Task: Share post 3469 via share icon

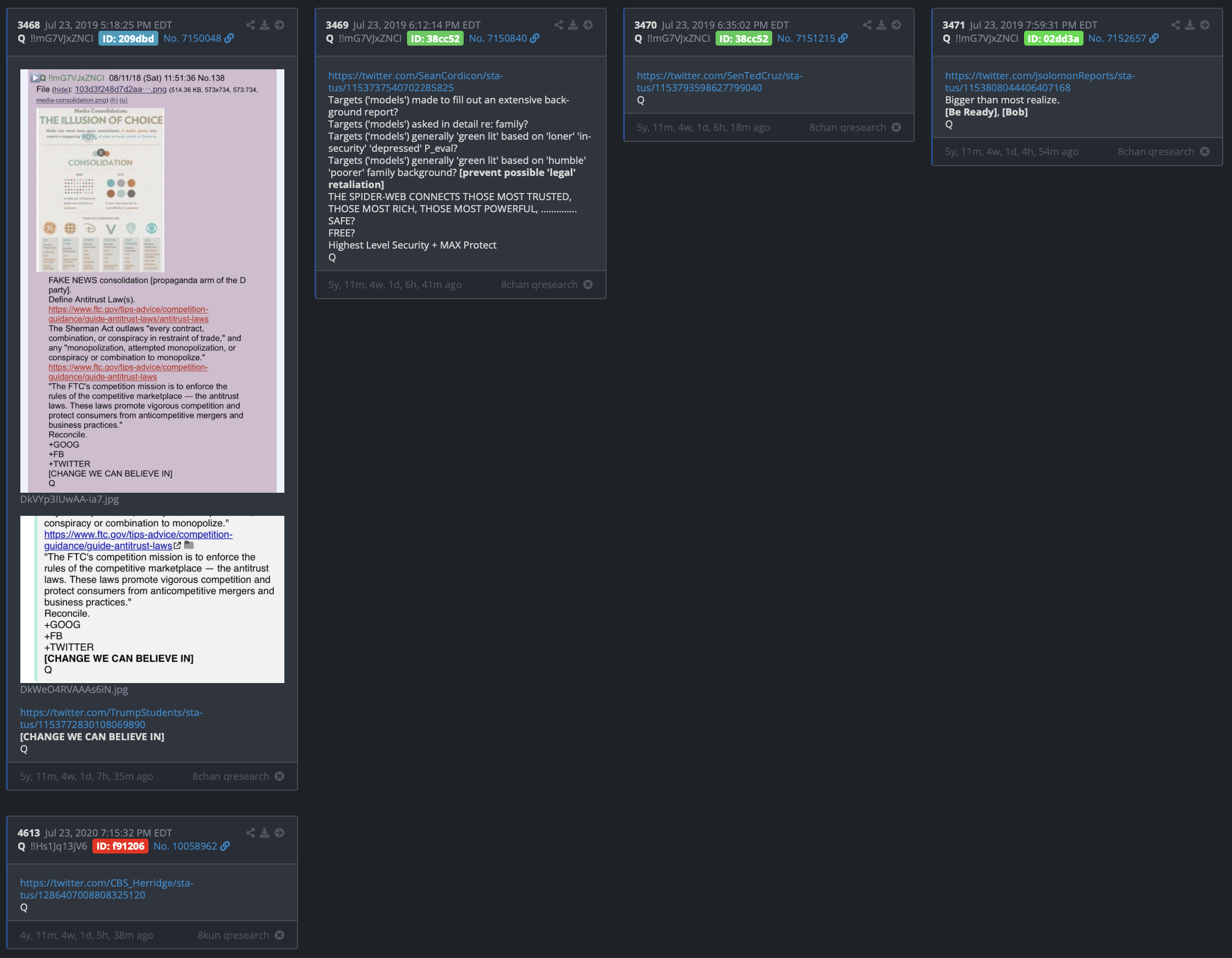Action: coord(558,25)
